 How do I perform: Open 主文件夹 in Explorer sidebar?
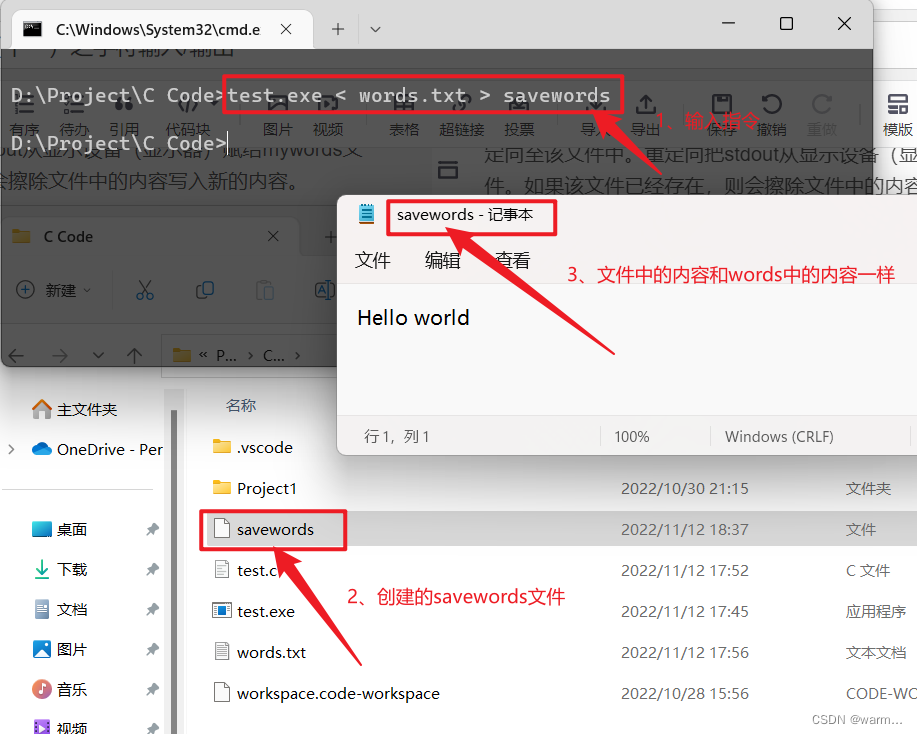[x=75, y=409]
